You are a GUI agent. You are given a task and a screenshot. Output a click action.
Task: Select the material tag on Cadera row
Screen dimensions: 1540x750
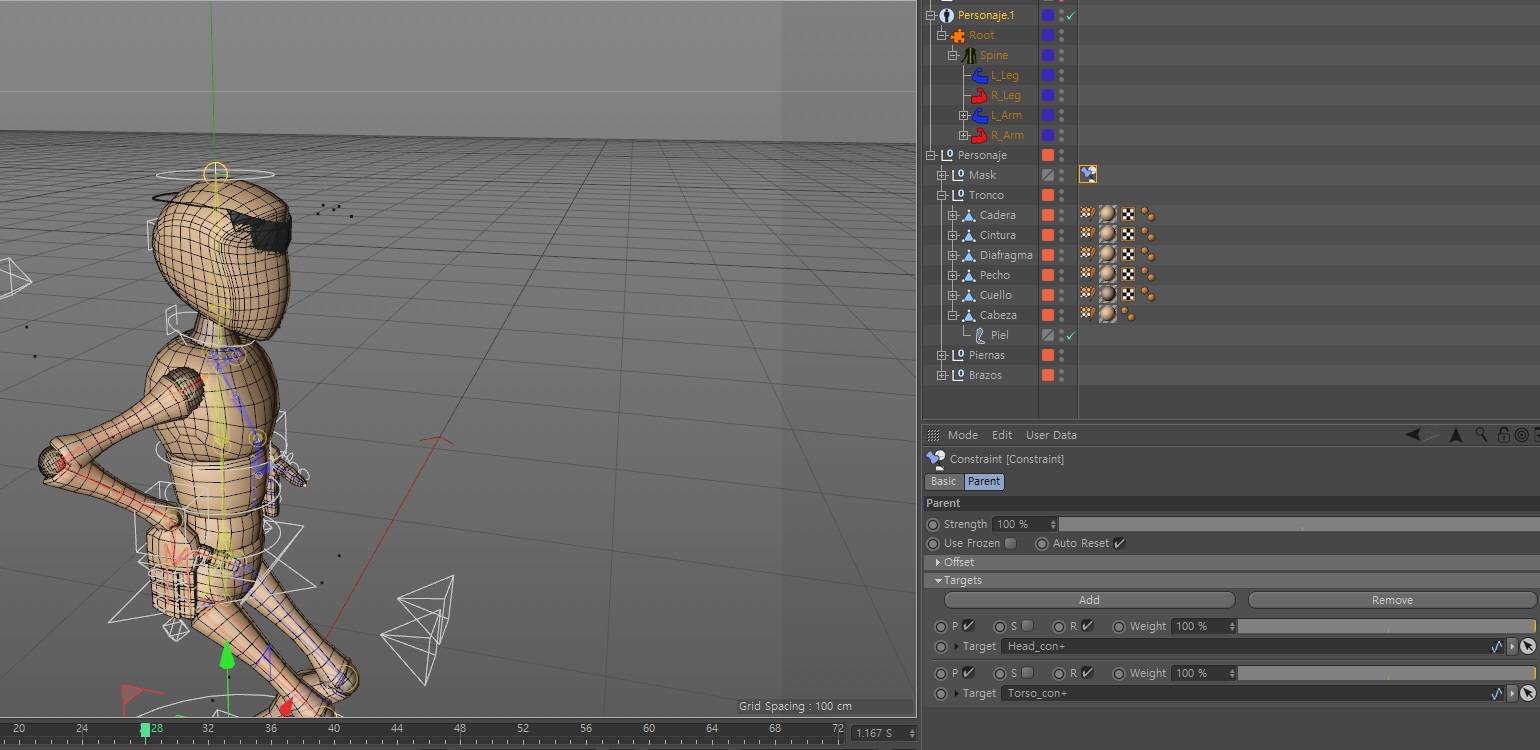click(1107, 214)
